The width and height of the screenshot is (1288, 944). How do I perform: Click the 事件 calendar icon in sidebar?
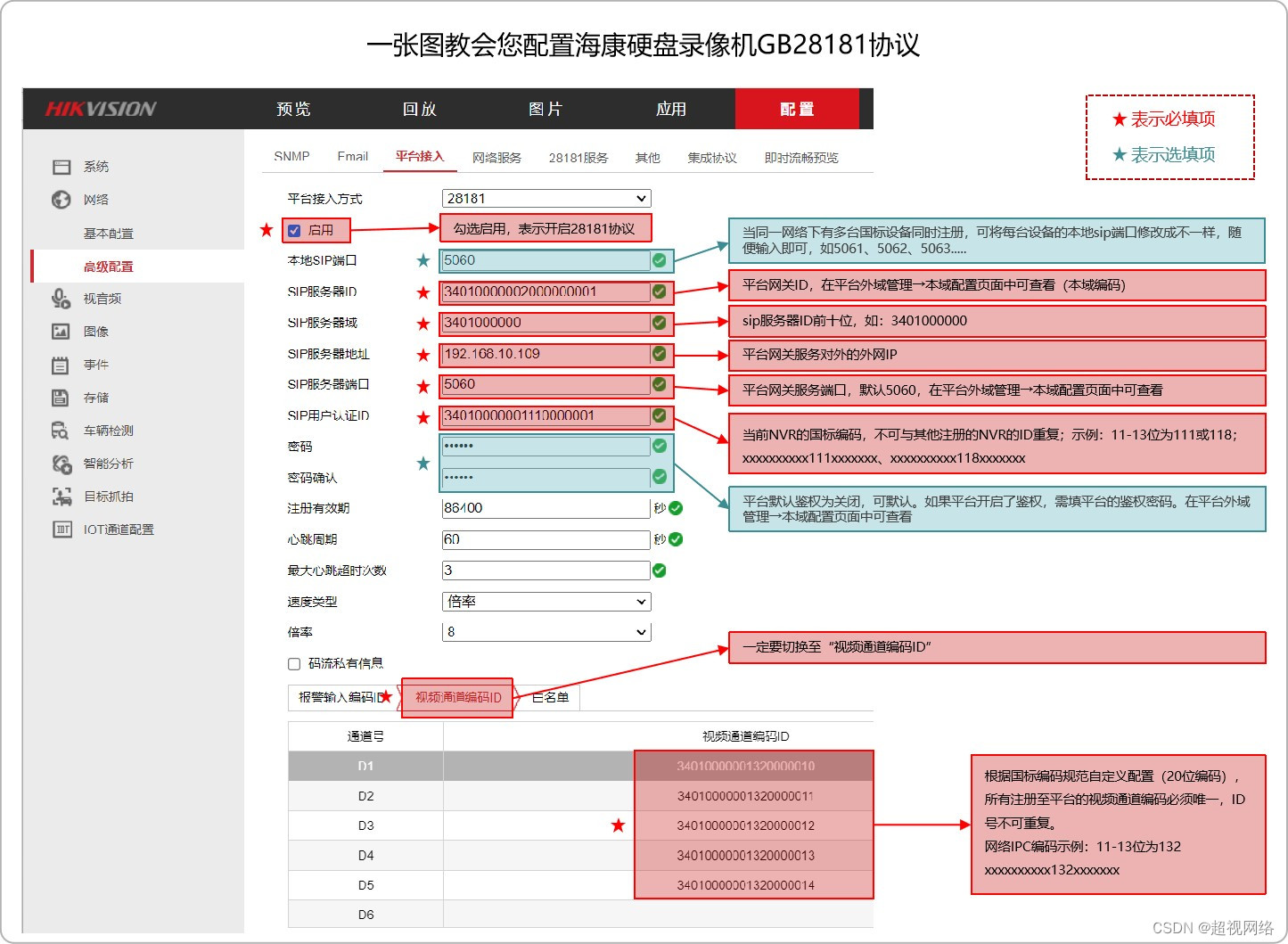pos(61,365)
